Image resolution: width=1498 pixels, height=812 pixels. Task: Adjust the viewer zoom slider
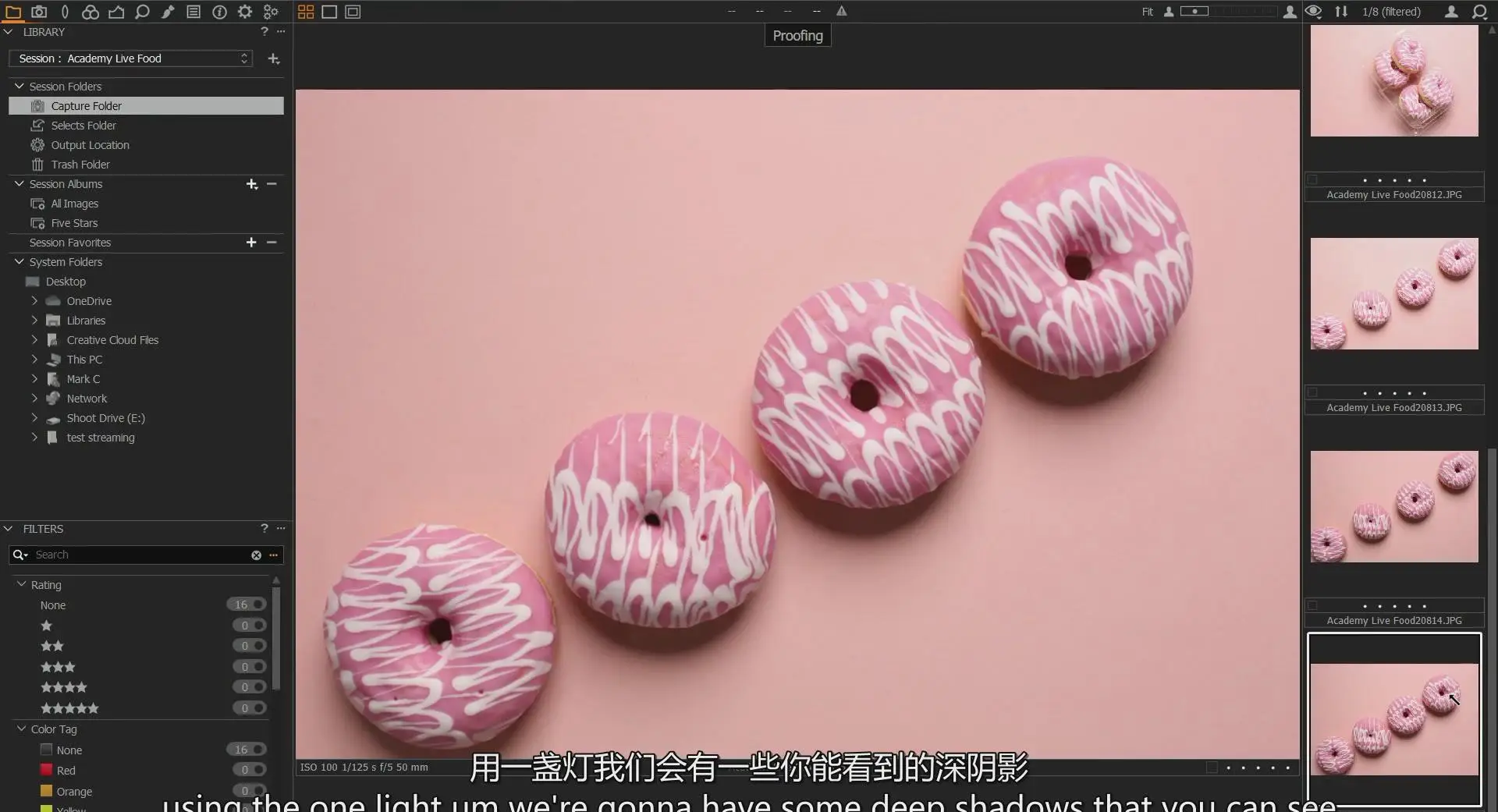pyautogui.click(x=1227, y=11)
